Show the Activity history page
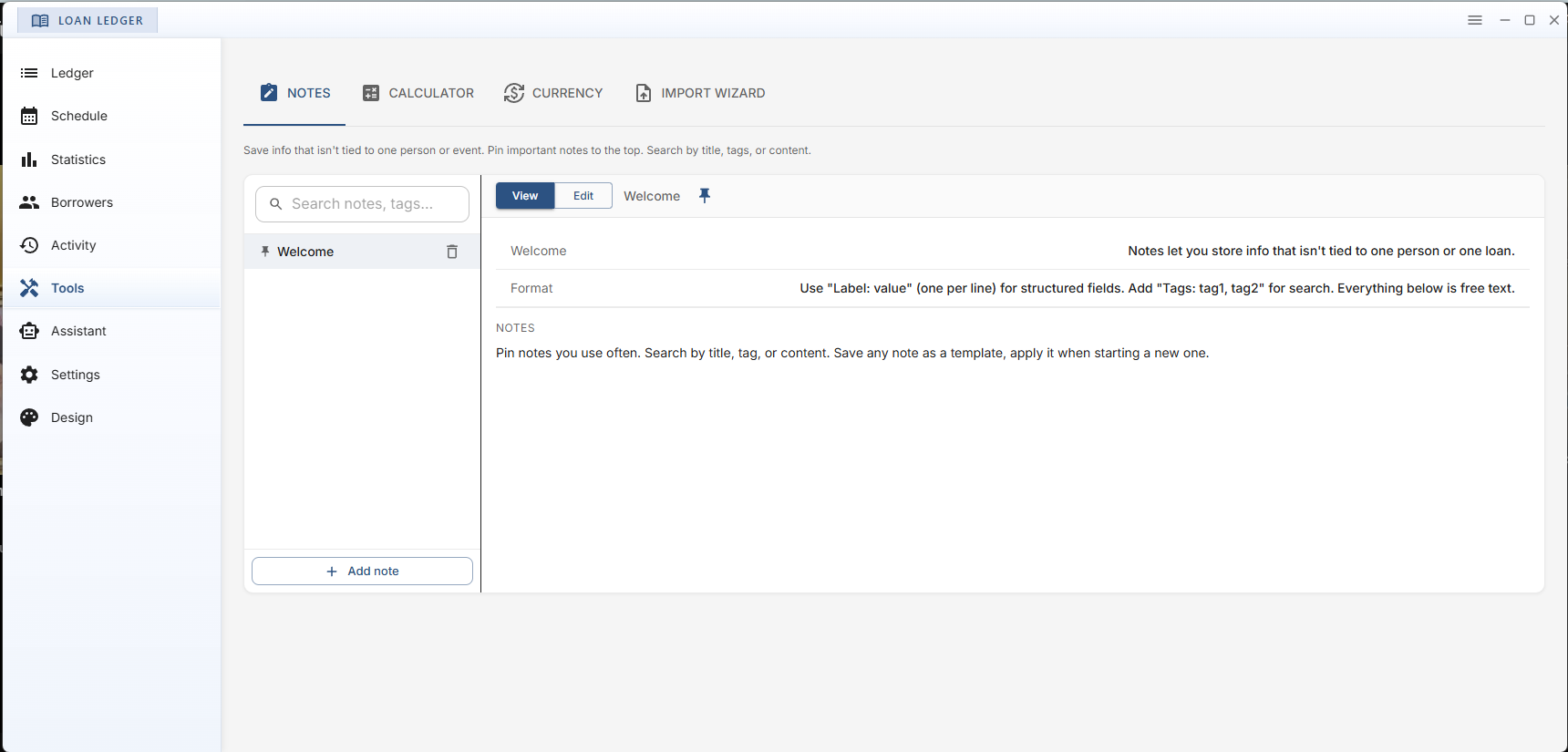This screenshot has height=752, width=1568. point(73,245)
